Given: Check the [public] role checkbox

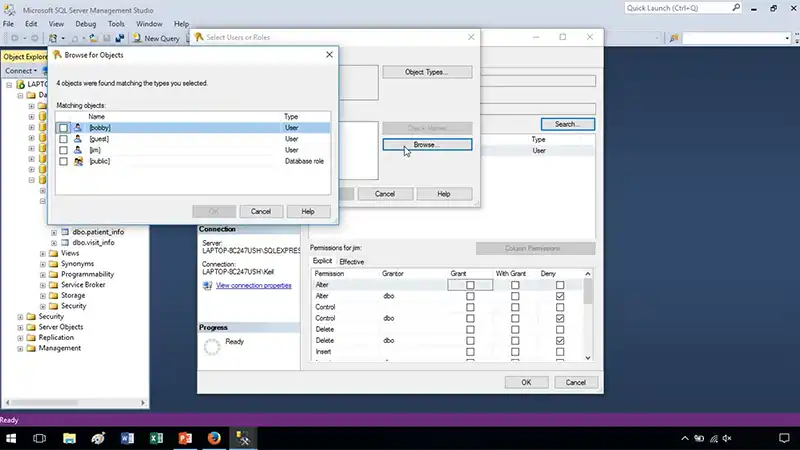Looking at the screenshot, I should pyautogui.click(x=63, y=161).
